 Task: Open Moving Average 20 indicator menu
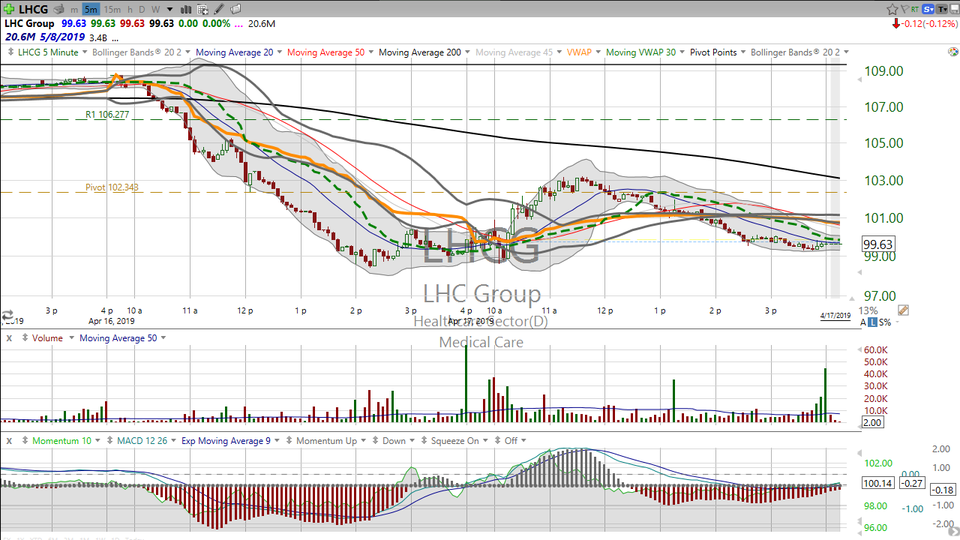pyautogui.click(x=239, y=53)
